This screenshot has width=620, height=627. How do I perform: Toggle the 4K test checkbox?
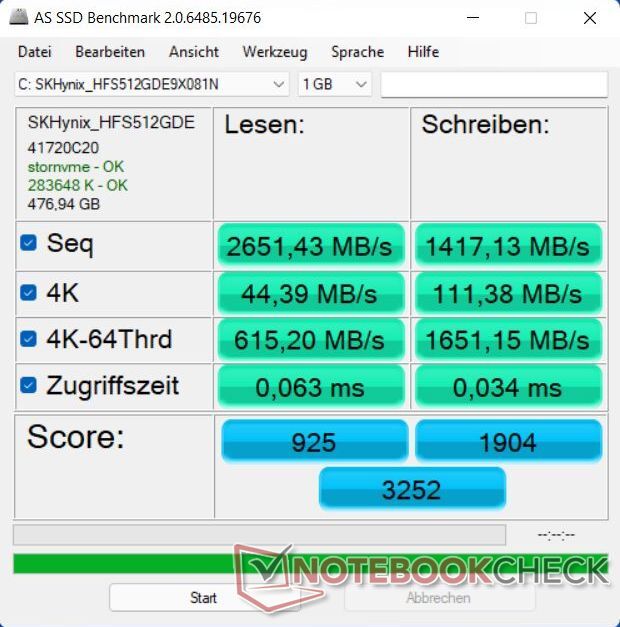click(28, 292)
